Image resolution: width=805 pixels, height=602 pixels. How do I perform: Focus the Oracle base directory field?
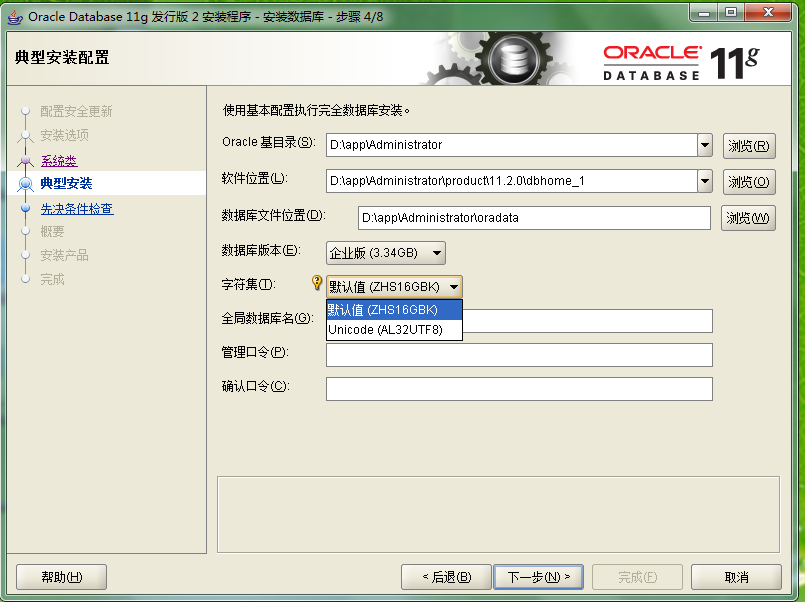(512, 145)
